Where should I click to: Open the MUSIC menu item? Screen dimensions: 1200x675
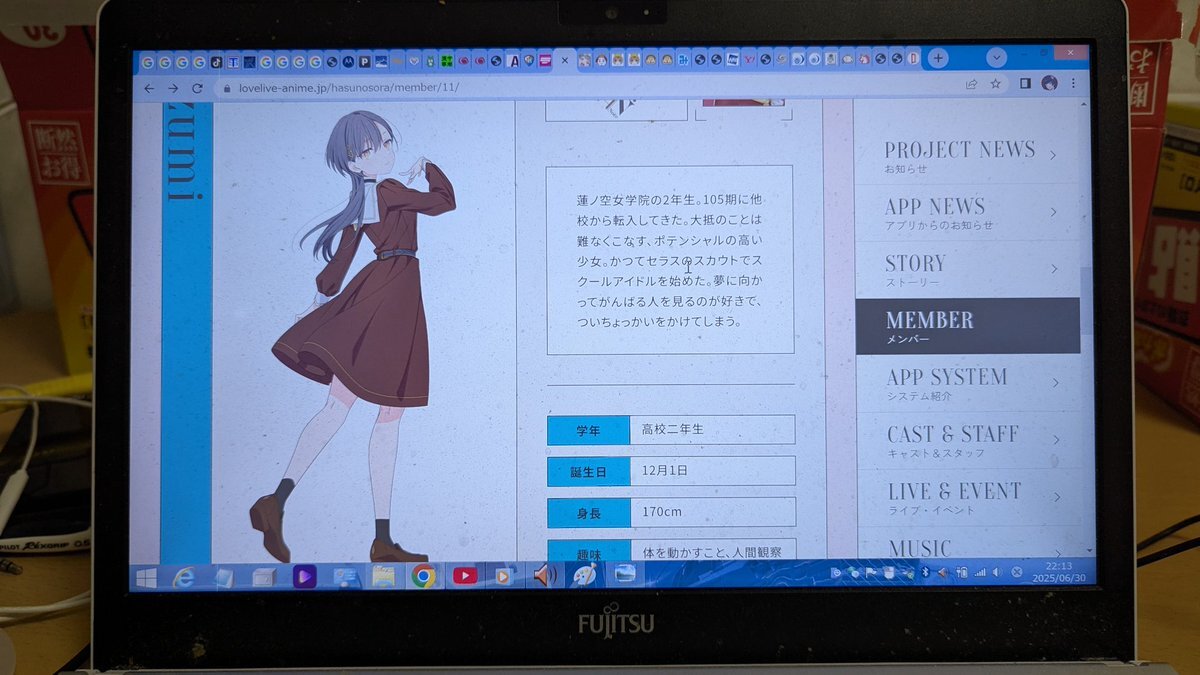[968, 545]
